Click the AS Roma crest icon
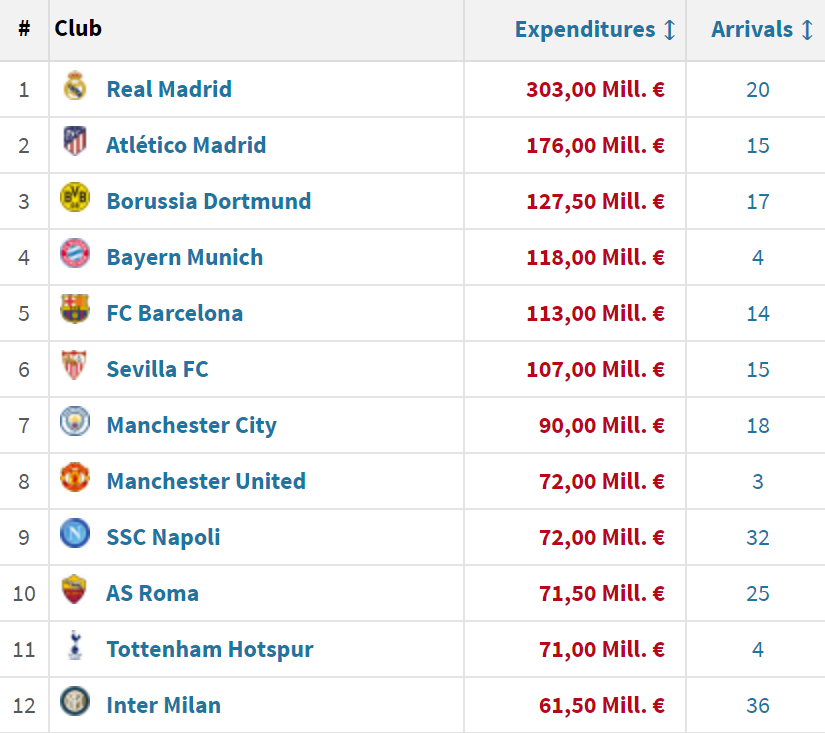 click(x=75, y=592)
